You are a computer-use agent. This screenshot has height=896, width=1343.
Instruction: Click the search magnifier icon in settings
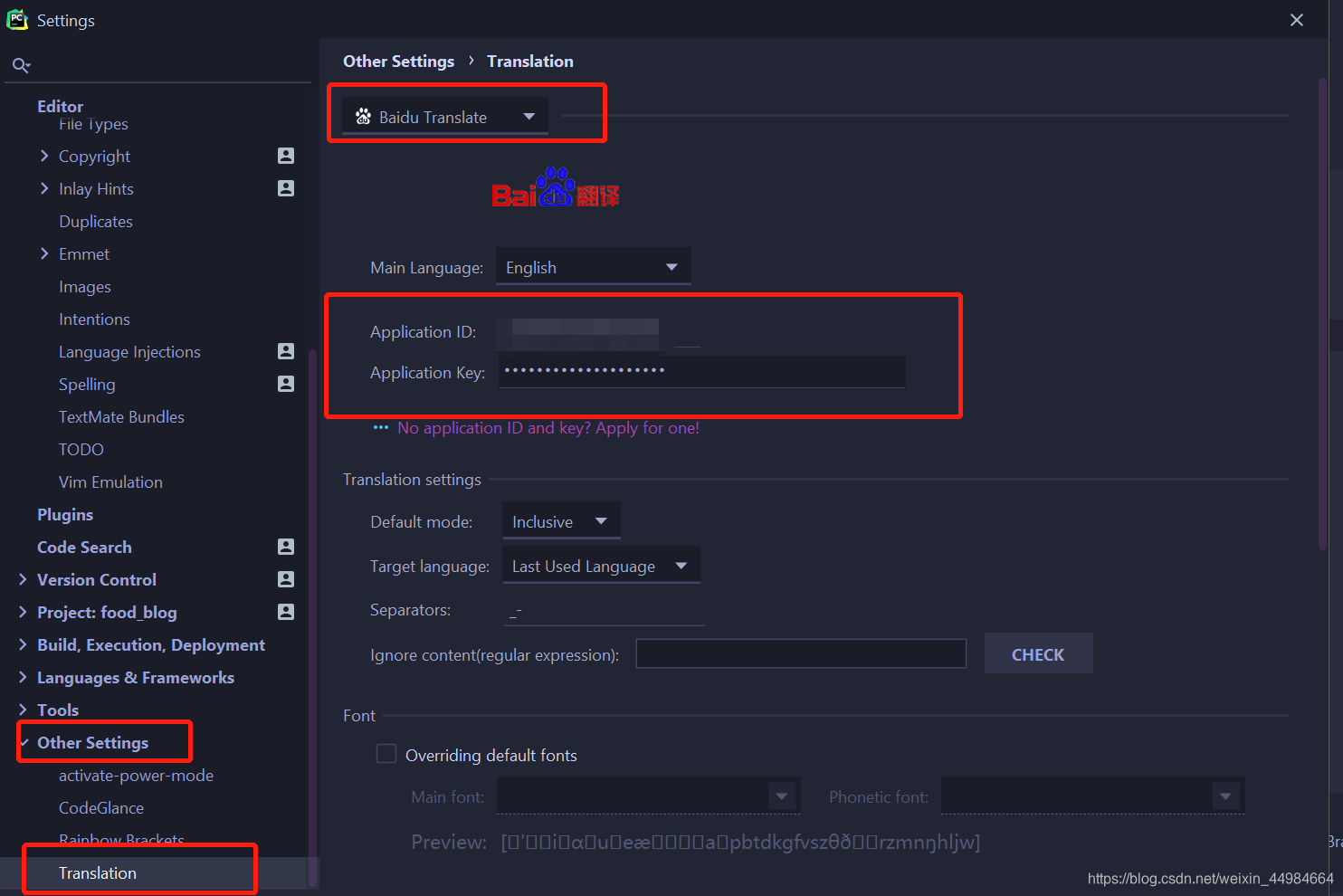coord(21,65)
